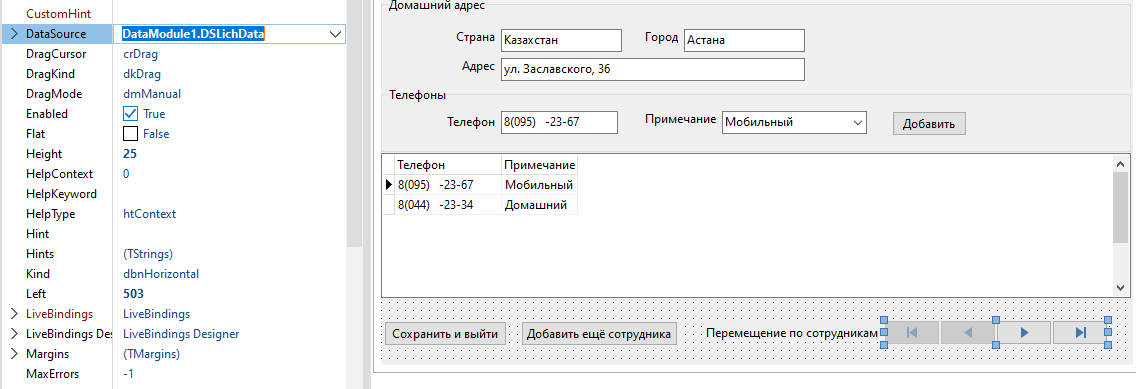Click the First record navigator button
This screenshot has width=1136, height=389.
(x=911, y=332)
